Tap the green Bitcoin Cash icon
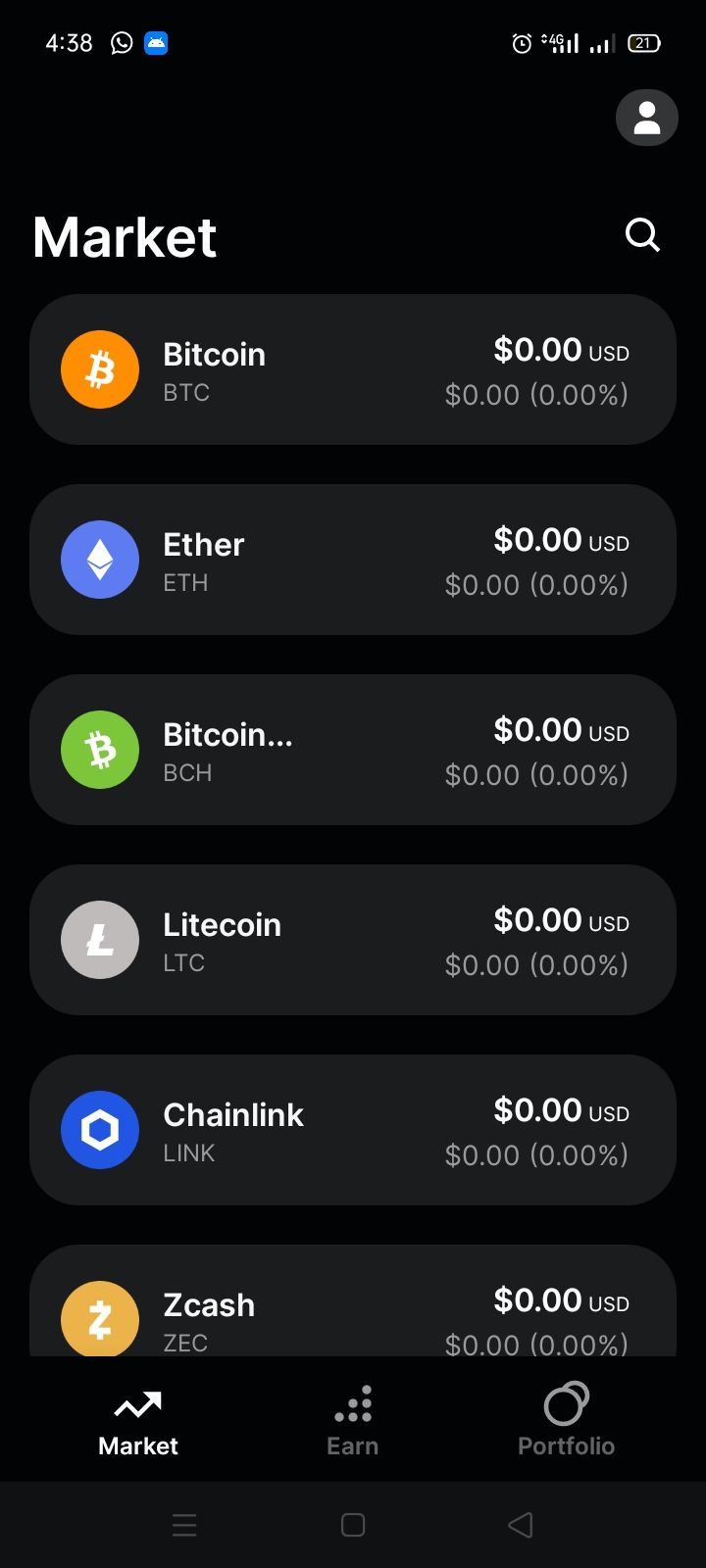 (100, 750)
